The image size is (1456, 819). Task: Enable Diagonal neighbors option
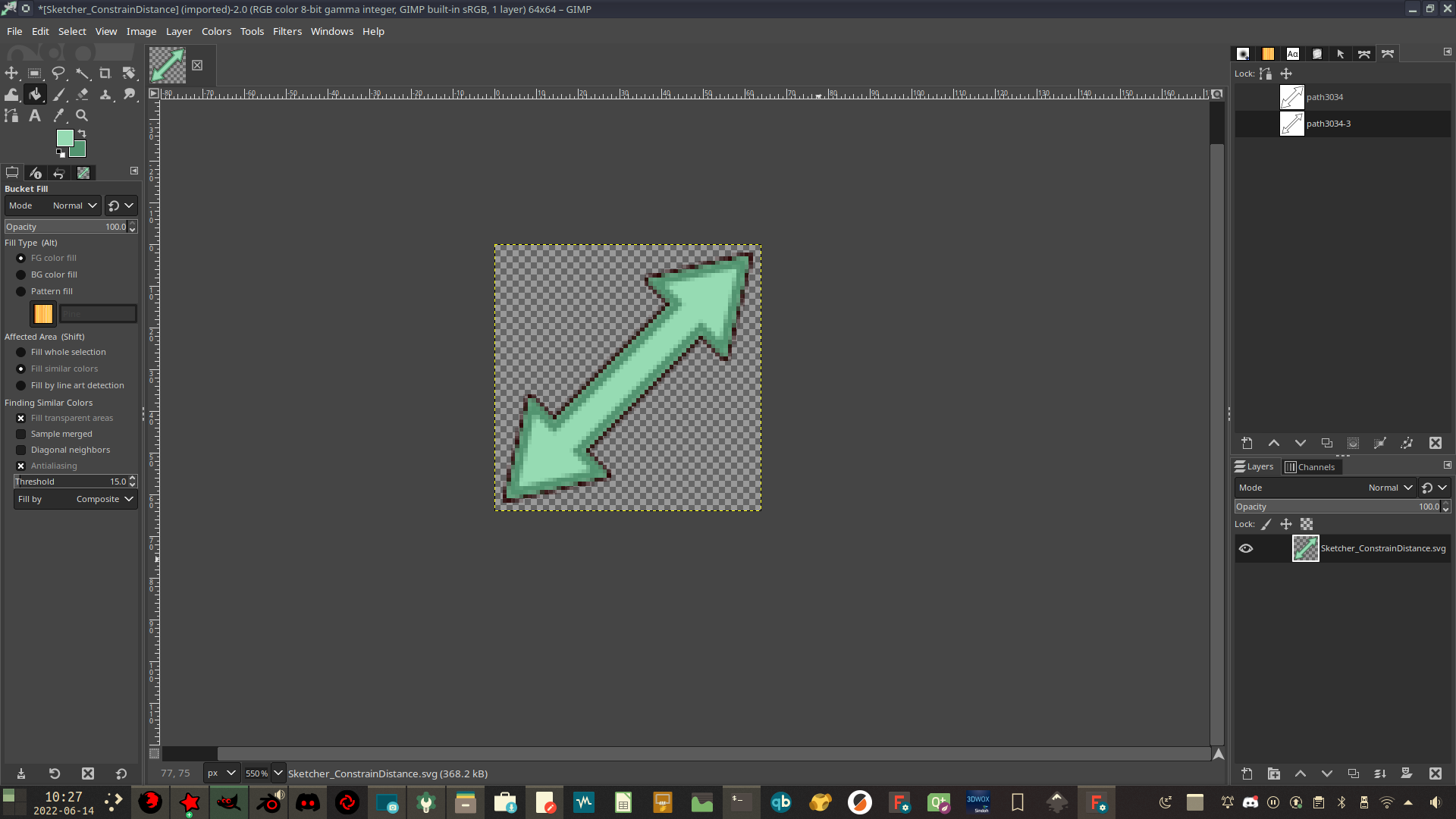pyautogui.click(x=21, y=450)
